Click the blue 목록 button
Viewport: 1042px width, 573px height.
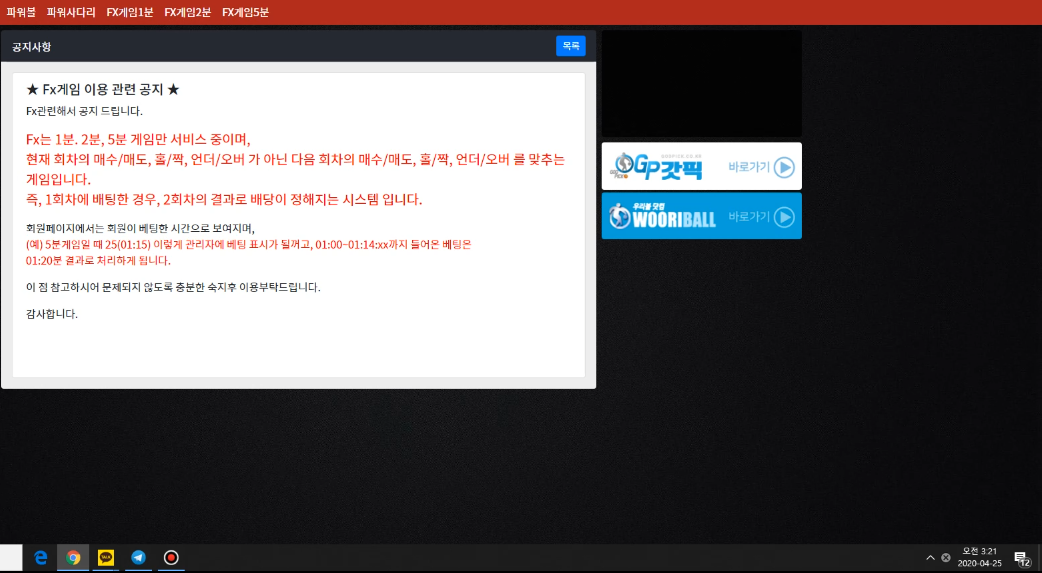click(x=571, y=46)
